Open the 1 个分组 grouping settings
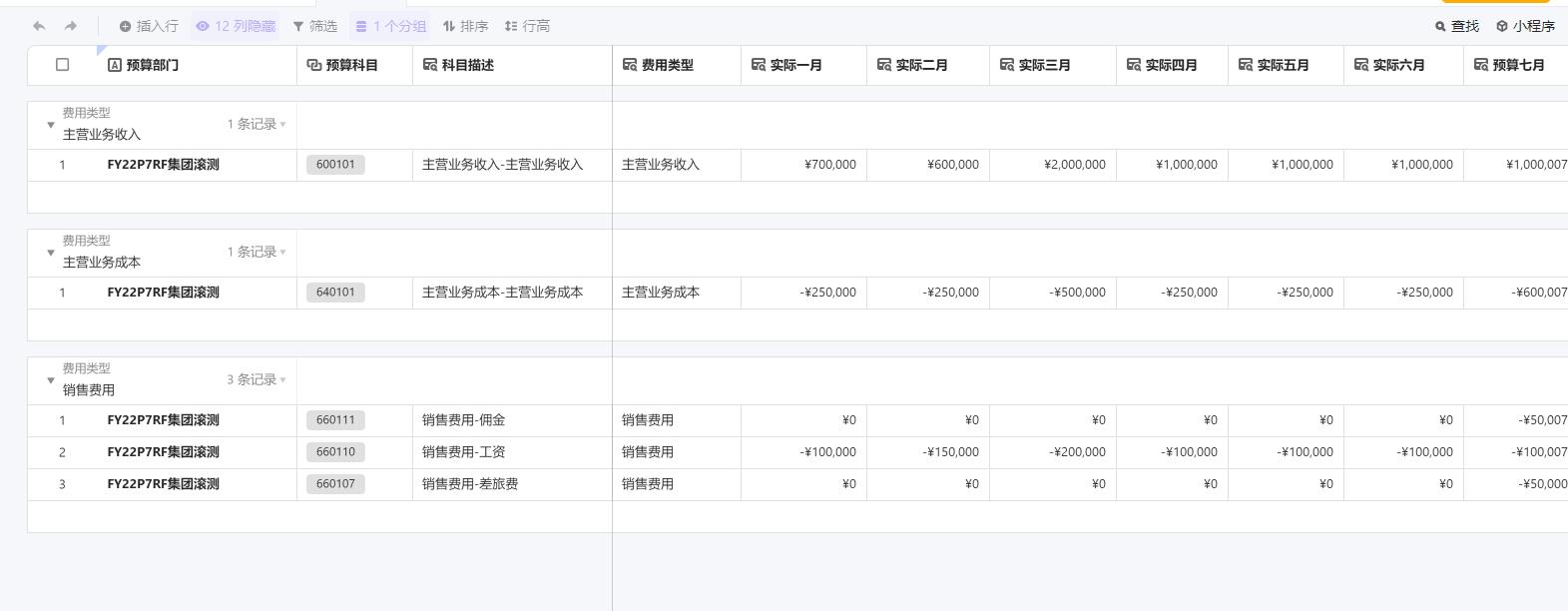1568x611 pixels. click(390, 26)
